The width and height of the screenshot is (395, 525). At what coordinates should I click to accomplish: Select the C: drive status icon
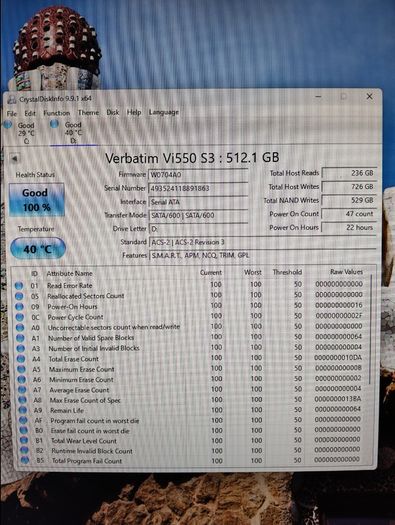tap(8, 125)
